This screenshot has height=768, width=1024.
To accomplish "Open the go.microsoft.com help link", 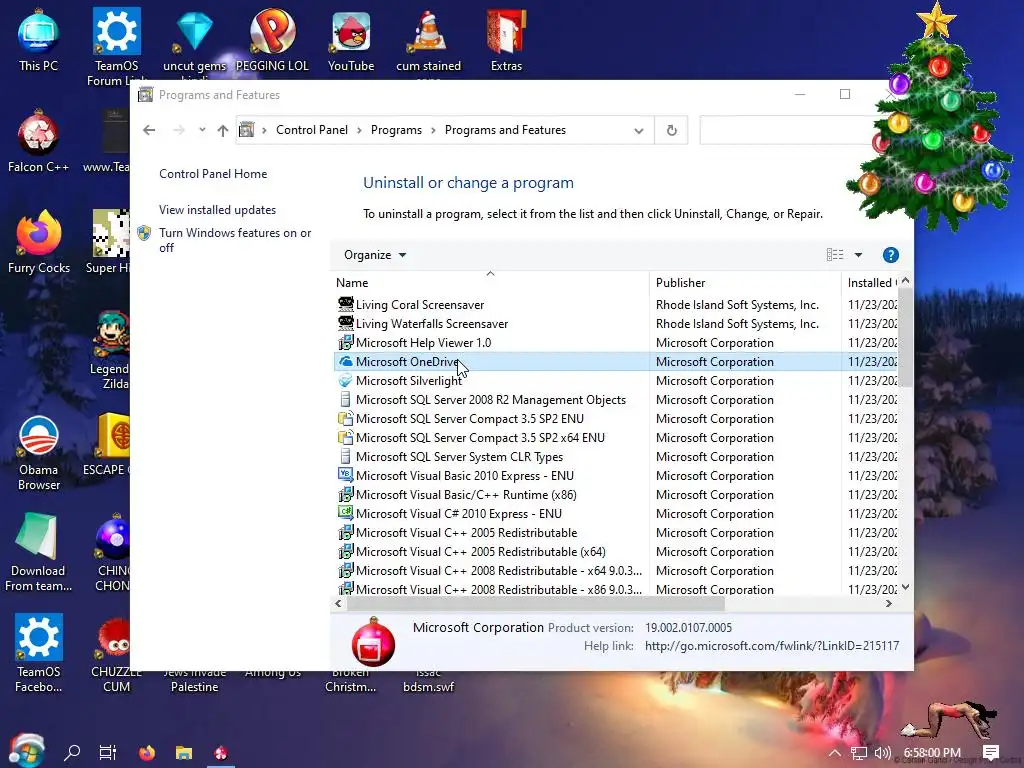I will 772,646.
